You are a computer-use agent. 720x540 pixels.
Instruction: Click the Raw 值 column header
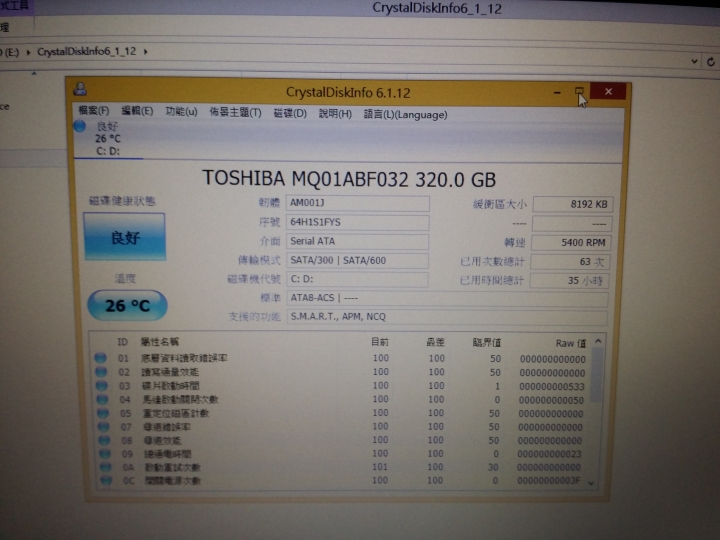tap(571, 343)
